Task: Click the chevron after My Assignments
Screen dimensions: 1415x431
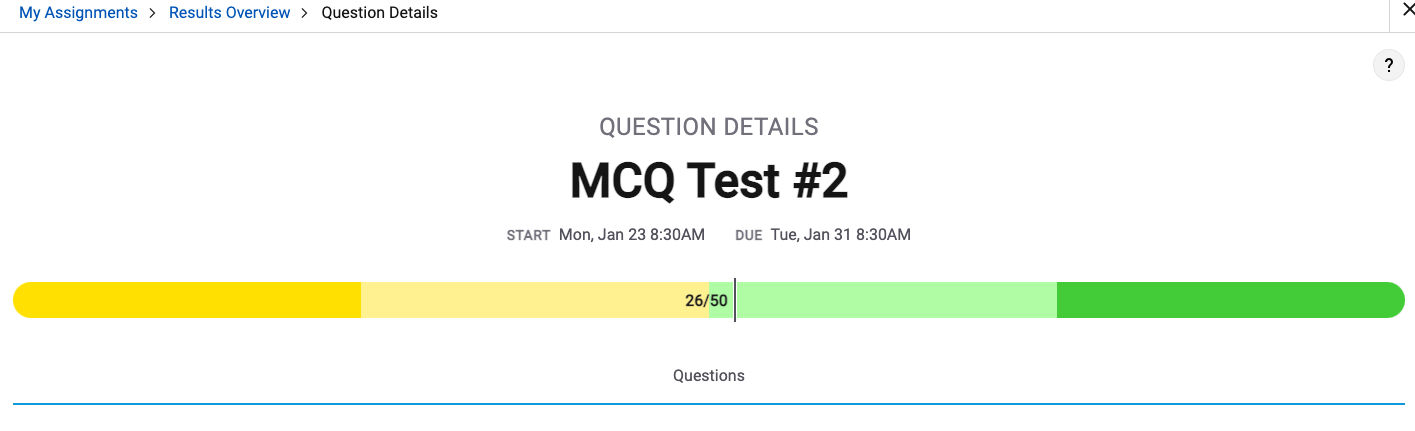Action: (153, 14)
